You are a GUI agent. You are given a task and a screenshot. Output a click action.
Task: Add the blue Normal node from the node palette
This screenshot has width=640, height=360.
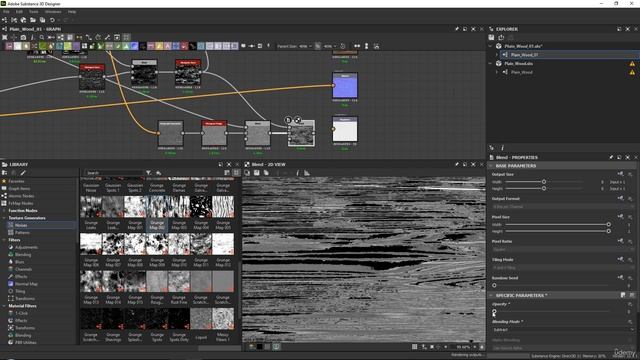[134, 46]
